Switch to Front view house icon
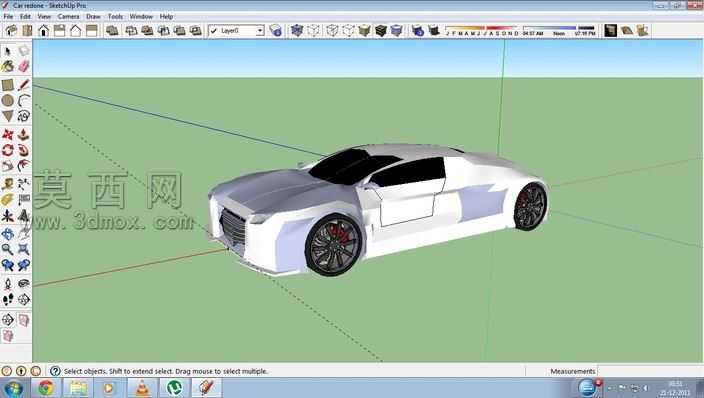Viewport: 704px width, 398px height. [x=44, y=31]
